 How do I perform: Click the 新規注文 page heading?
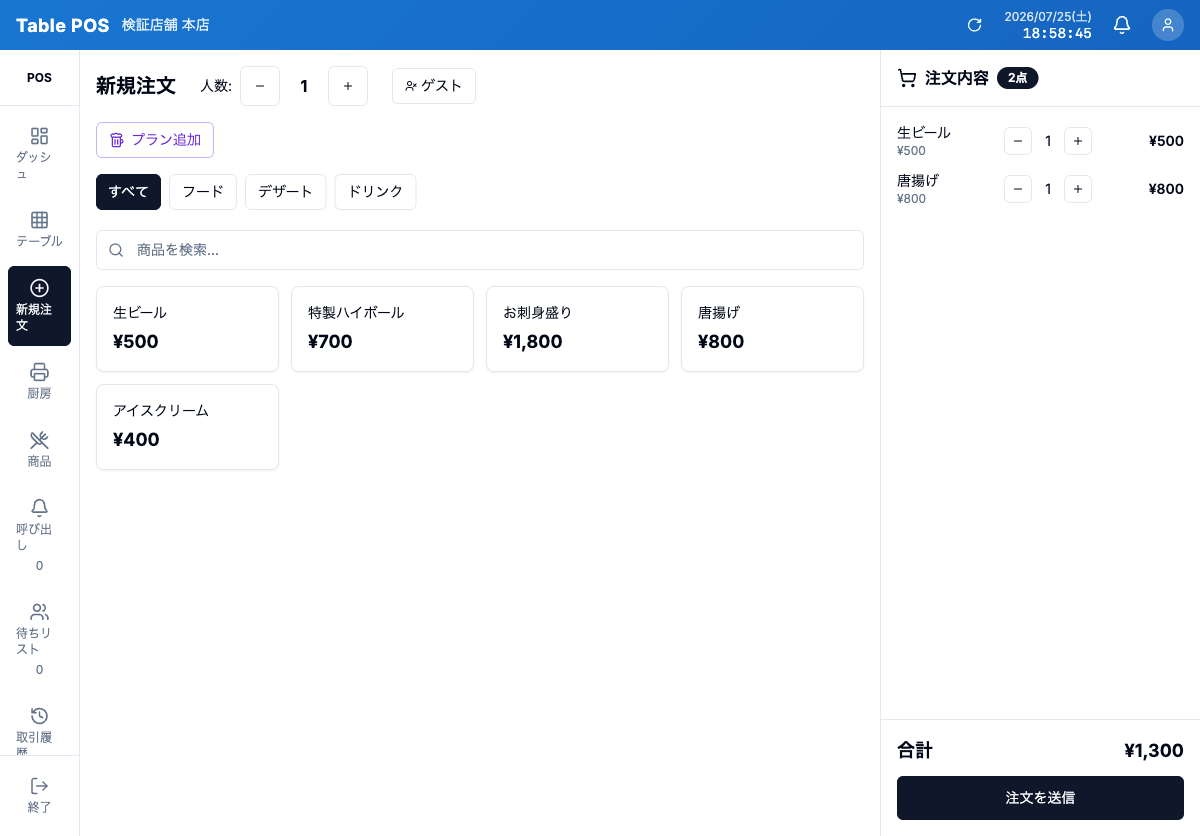tap(136, 86)
